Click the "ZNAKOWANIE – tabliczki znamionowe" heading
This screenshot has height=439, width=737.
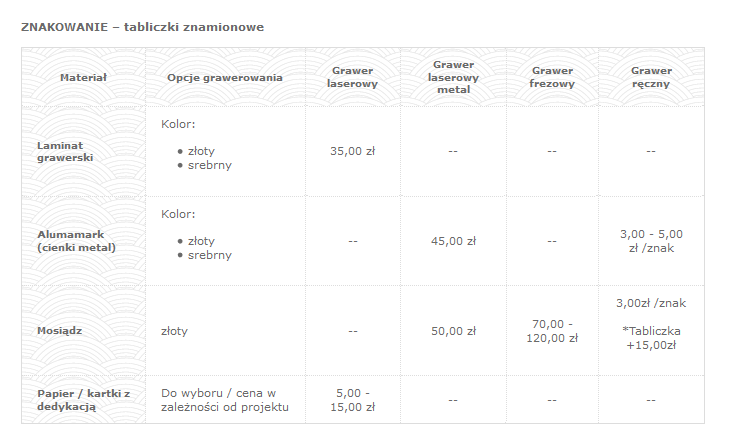(143, 27)
